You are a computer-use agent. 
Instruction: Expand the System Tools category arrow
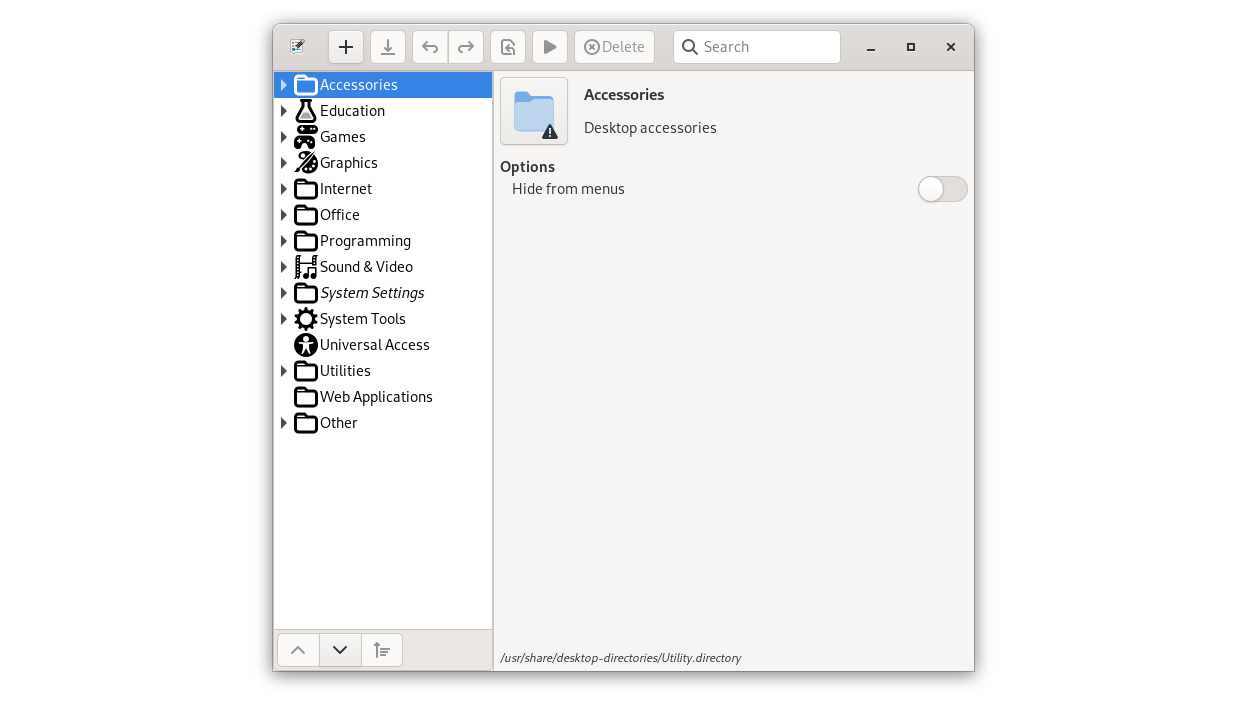[284, 319]
